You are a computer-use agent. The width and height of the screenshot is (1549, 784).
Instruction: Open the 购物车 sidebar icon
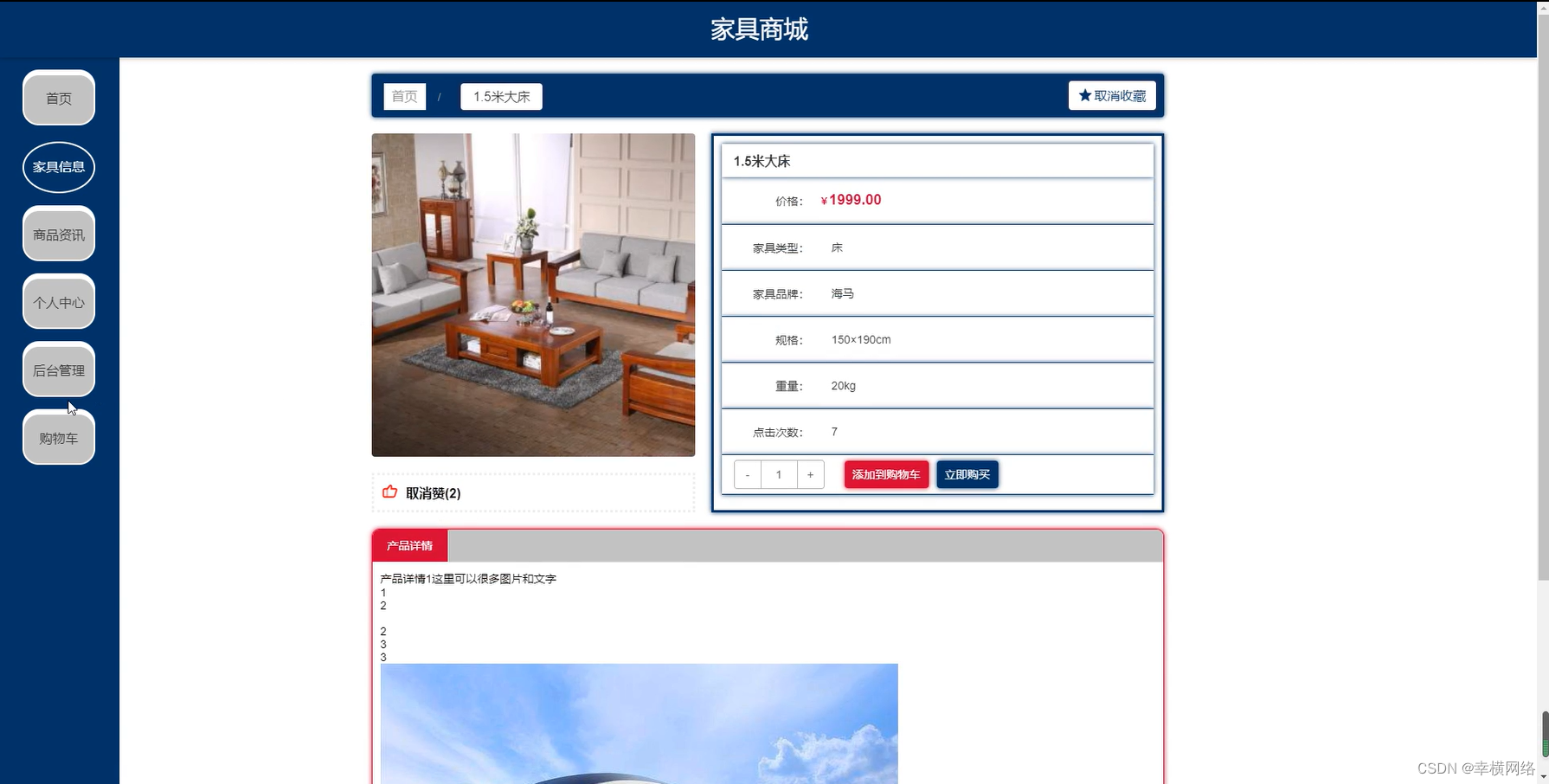pos(58,438)
